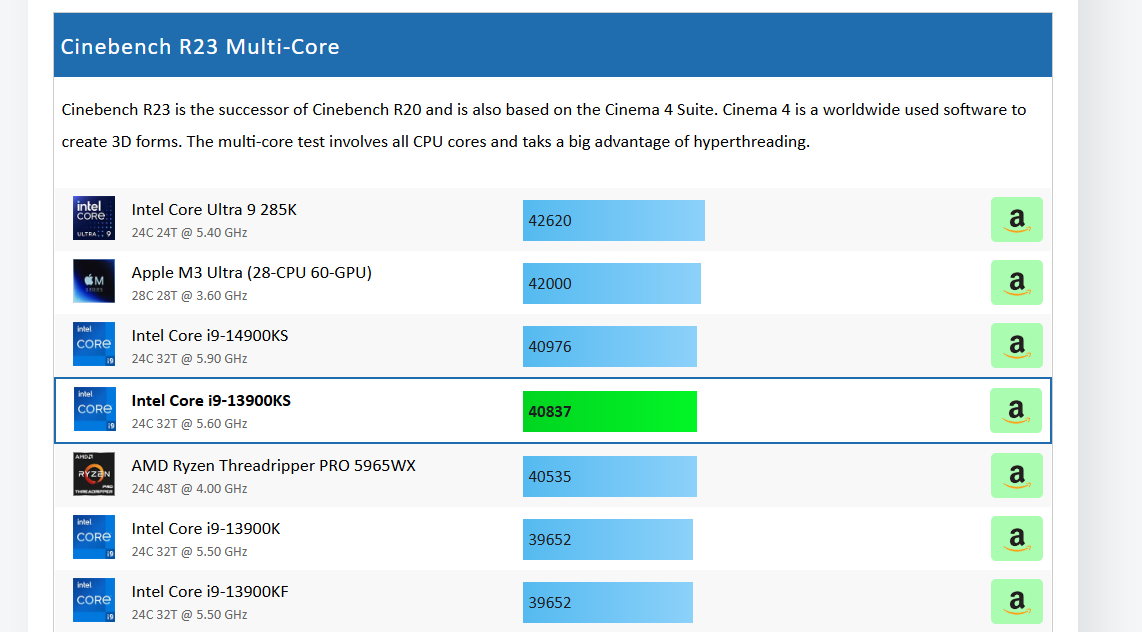Open the Intel Core i9-14900KS link

(210, 336)
